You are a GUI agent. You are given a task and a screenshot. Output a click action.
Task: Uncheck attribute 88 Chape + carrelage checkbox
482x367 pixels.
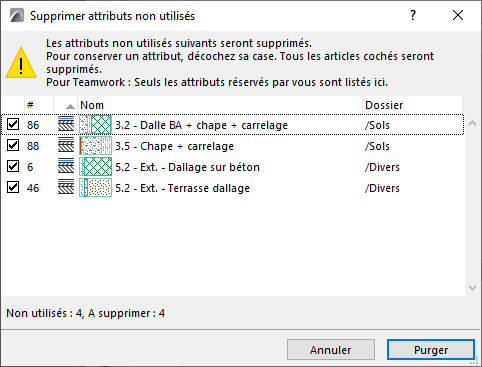(x=13, y=145)
